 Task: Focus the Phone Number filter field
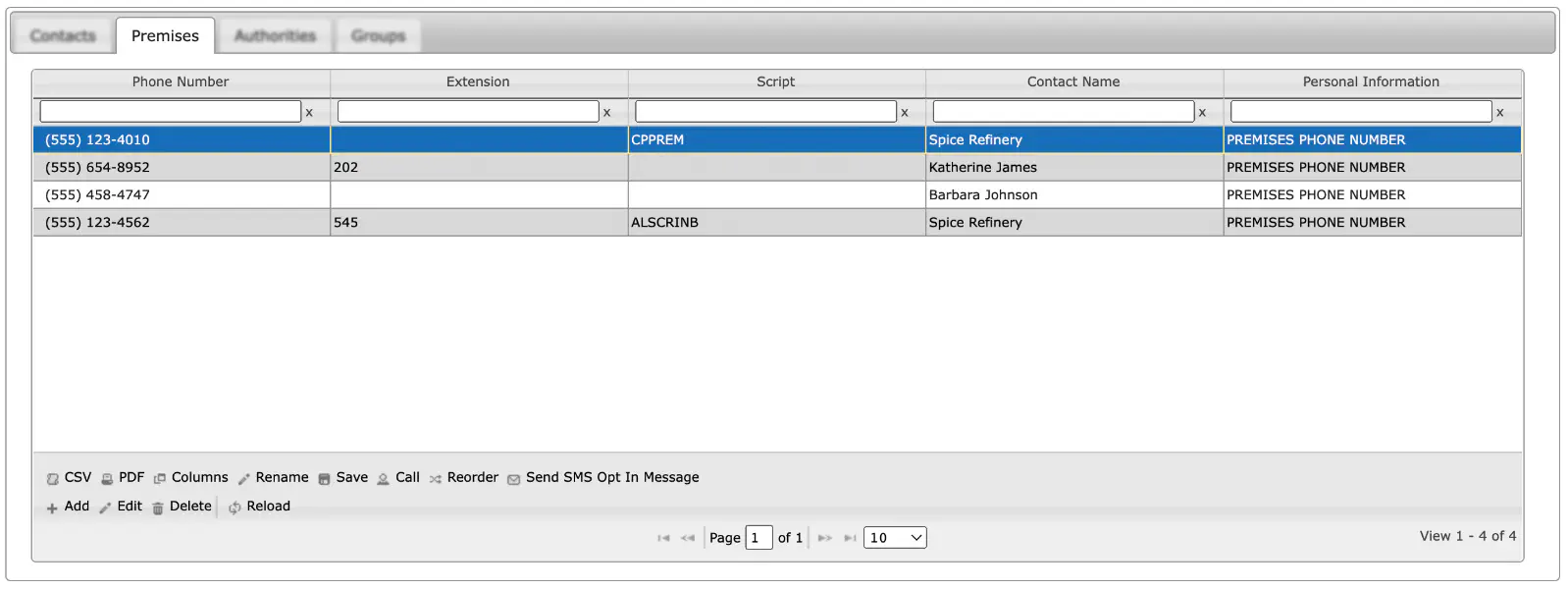pyautogui.click(x=171, y=112)
